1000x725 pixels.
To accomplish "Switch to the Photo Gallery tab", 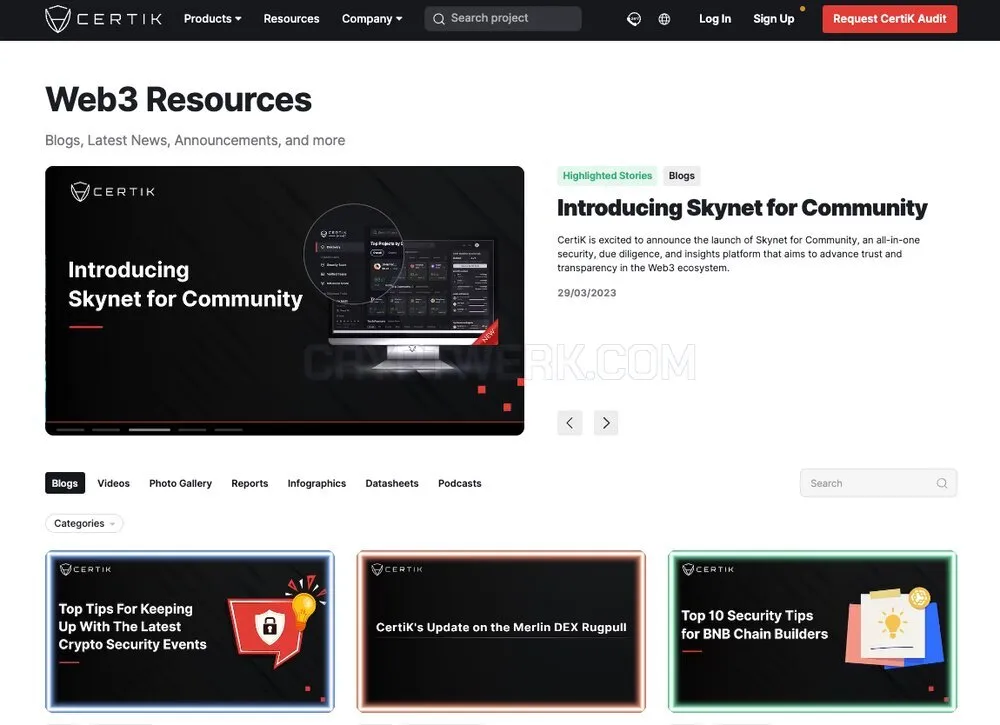I will click(180, 483).
